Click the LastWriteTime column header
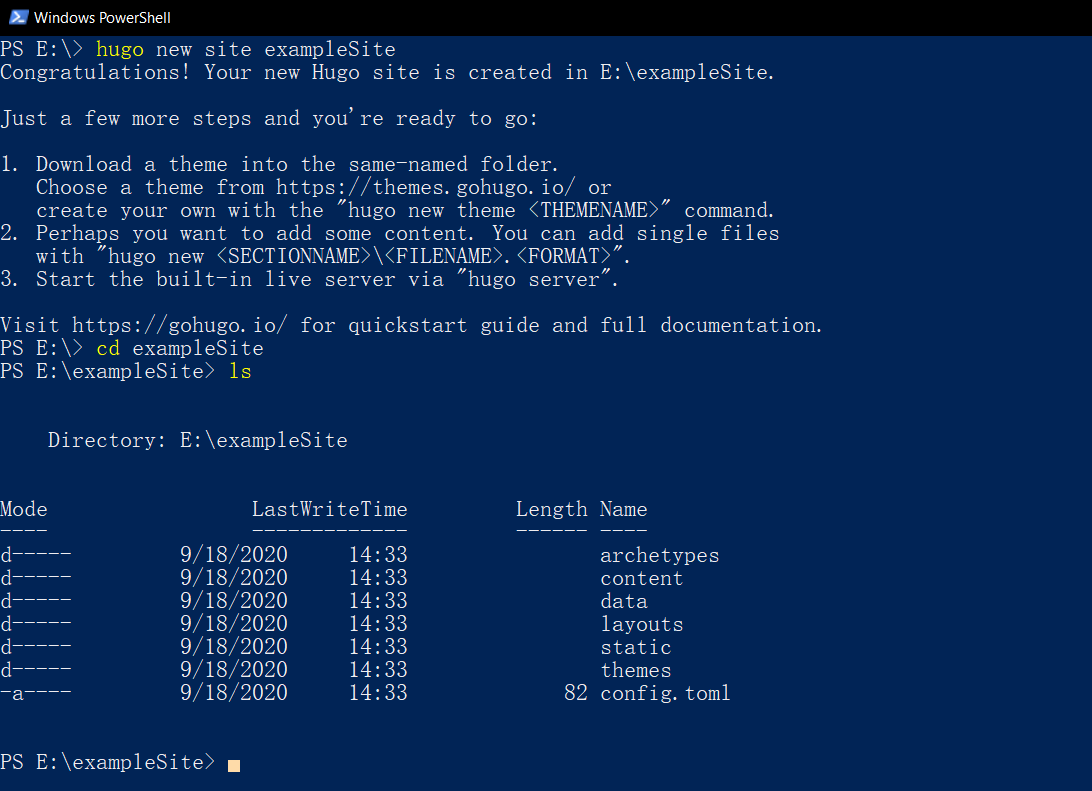Screen dimensions: 1092x791 pos(329,510)
